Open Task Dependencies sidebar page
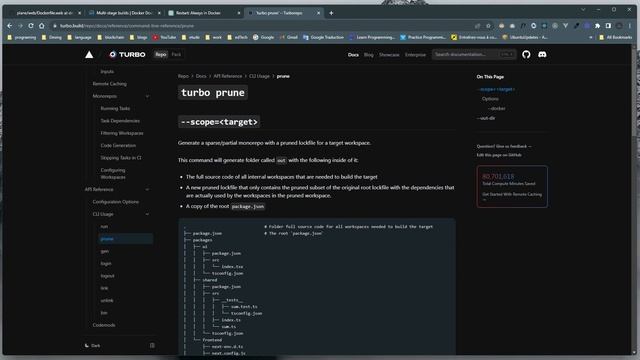This screenshot has width=640, height=360. 120,121
